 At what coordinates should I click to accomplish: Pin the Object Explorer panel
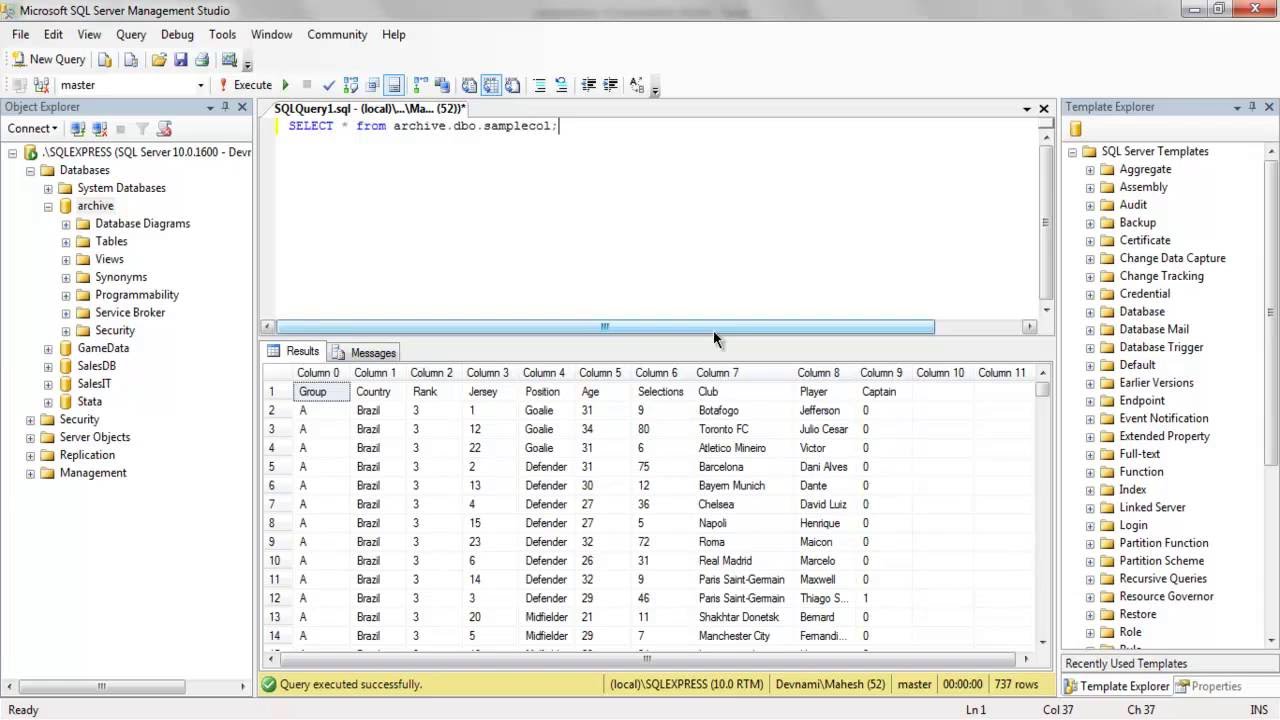(x=226, y=107)
